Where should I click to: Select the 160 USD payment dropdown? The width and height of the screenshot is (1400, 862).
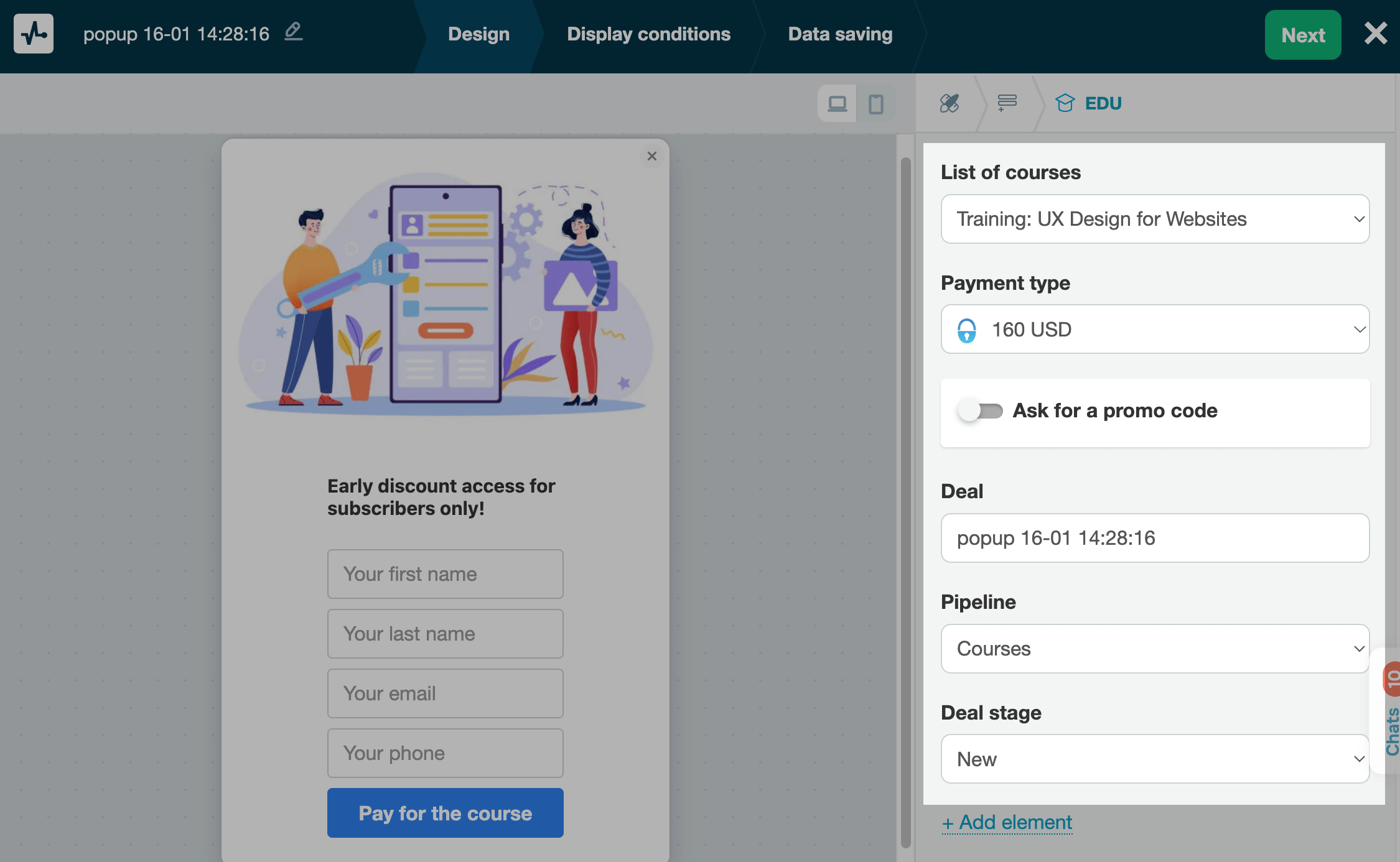(x=1154, y=329)
